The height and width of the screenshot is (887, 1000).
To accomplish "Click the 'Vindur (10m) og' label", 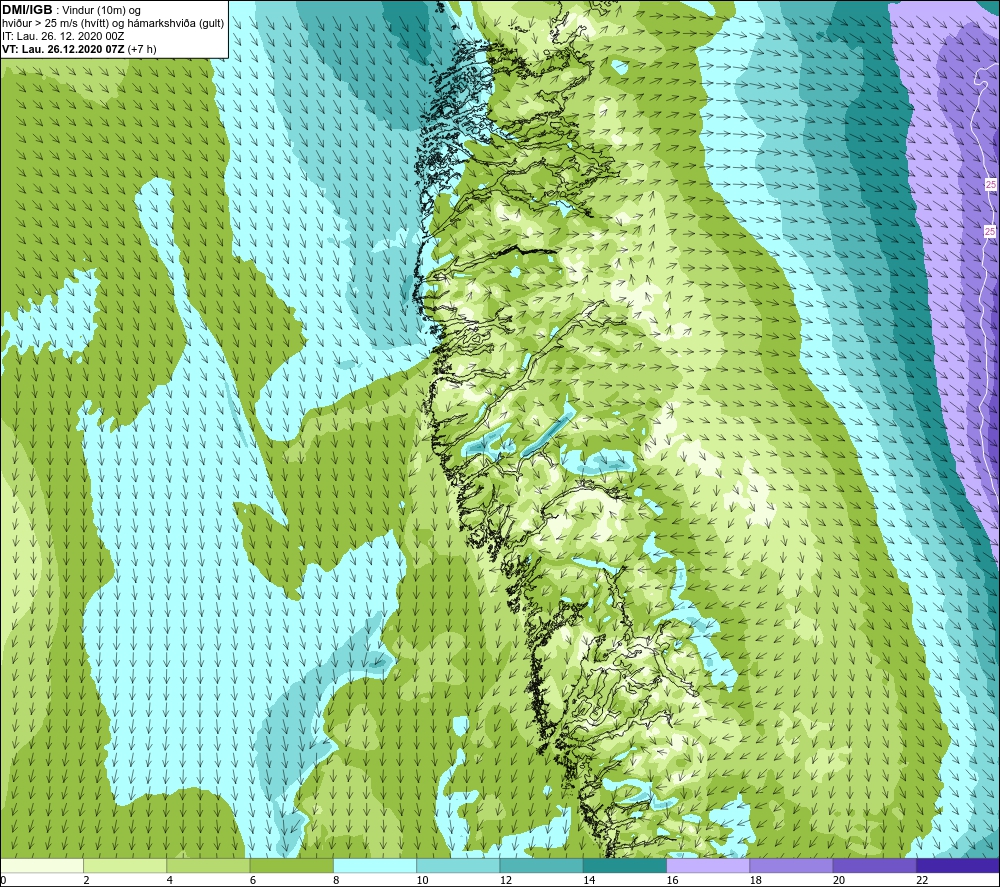I will point(101,11).
